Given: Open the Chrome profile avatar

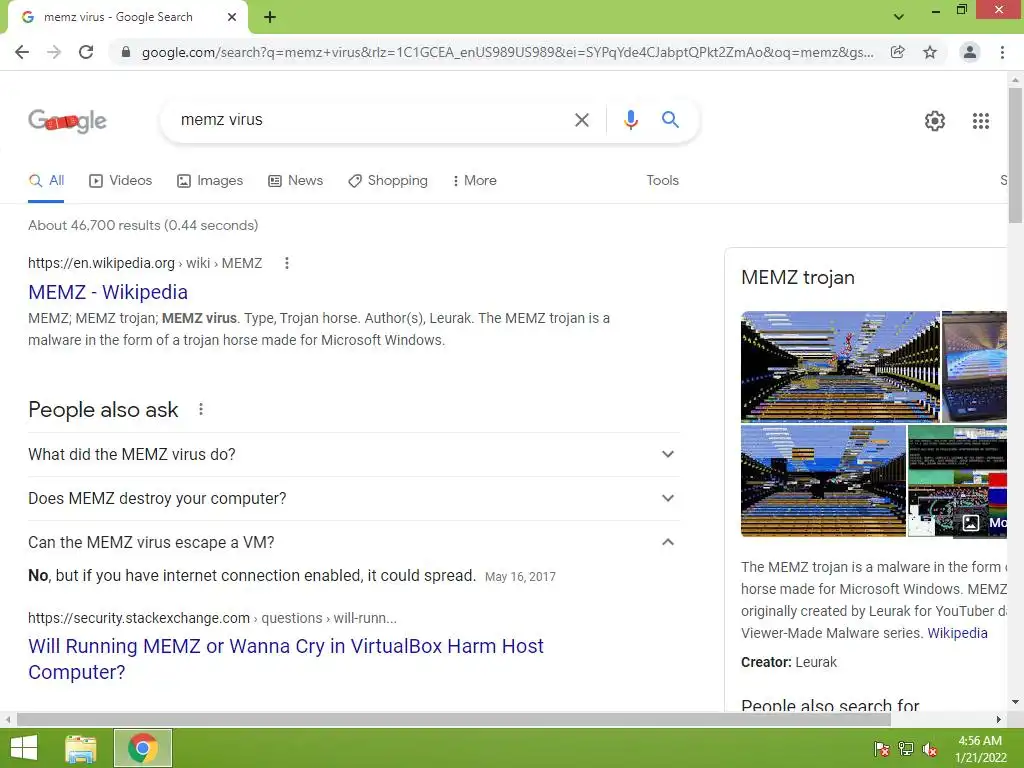Looking at the screenshot, I should 970,52.
